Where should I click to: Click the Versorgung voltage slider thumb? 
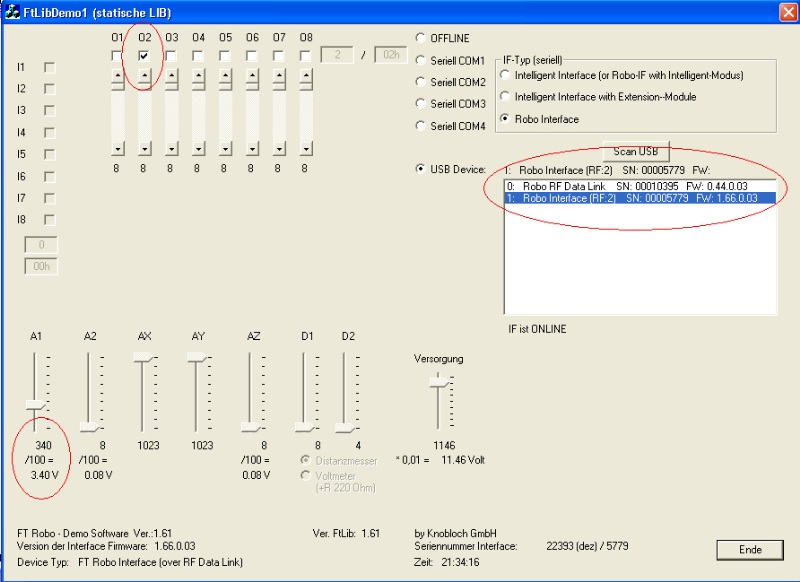439,382
